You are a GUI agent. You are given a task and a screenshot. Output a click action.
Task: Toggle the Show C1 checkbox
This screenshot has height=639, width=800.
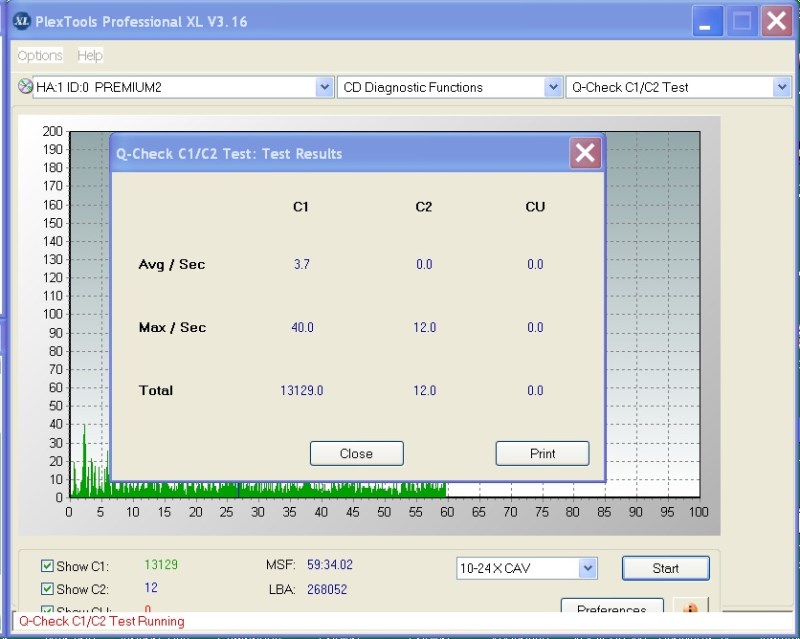pyautogui.click(x=47, y=566)
